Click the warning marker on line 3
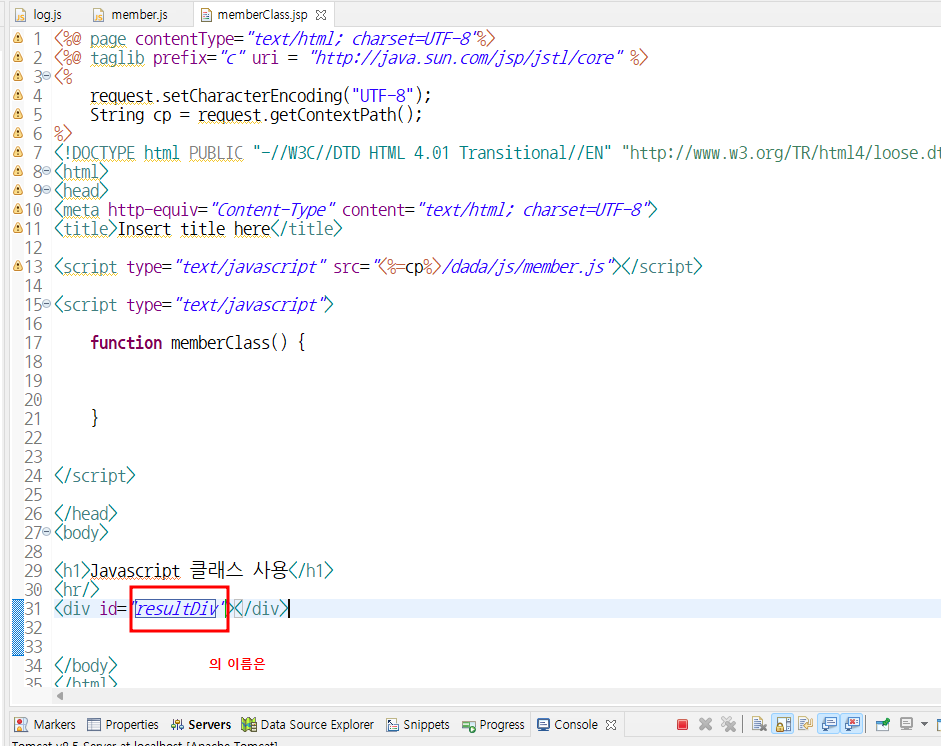The image size is (941, 746). 18,76
